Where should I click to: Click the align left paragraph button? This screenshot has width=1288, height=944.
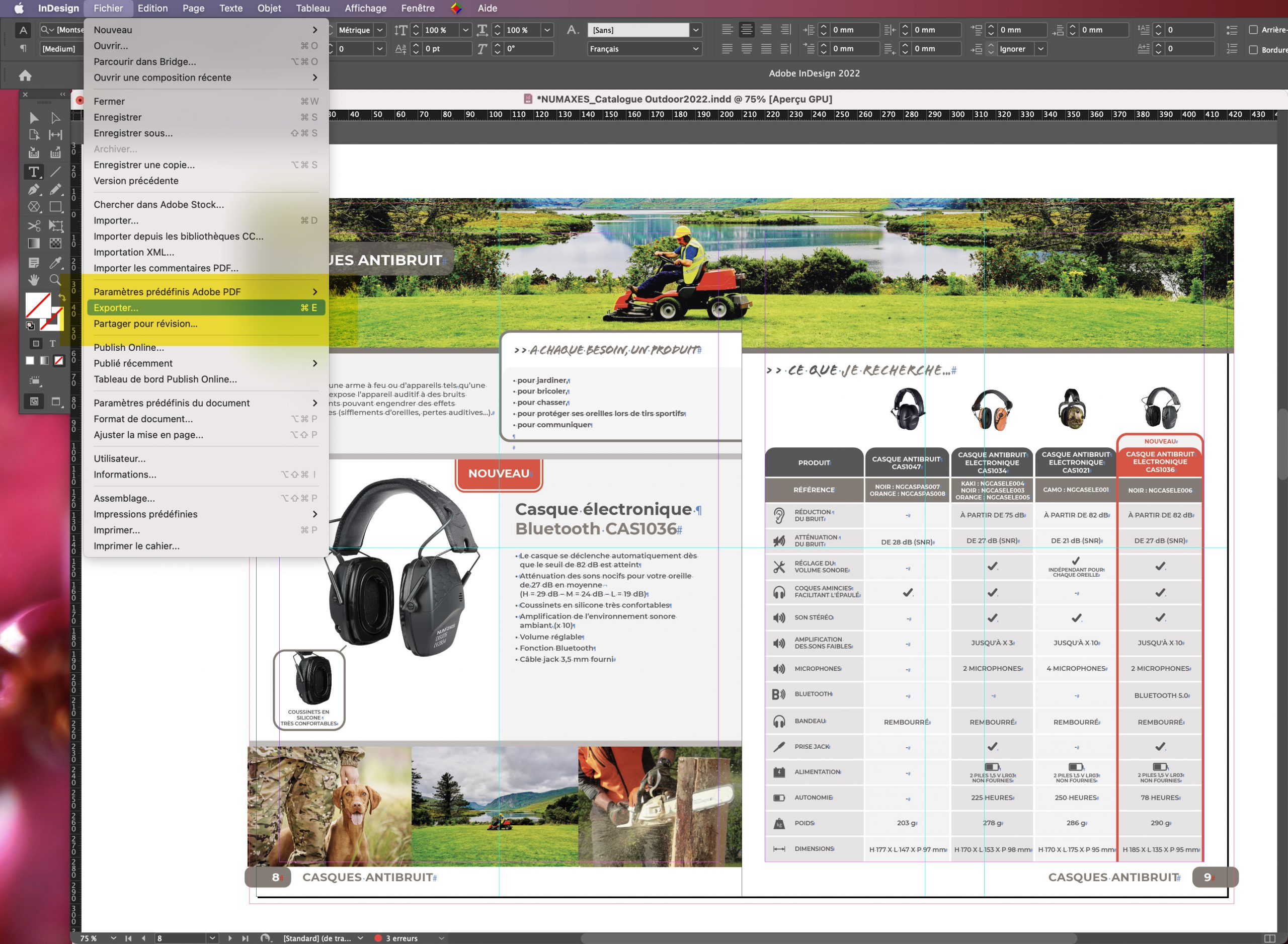[x=727, y=30]
